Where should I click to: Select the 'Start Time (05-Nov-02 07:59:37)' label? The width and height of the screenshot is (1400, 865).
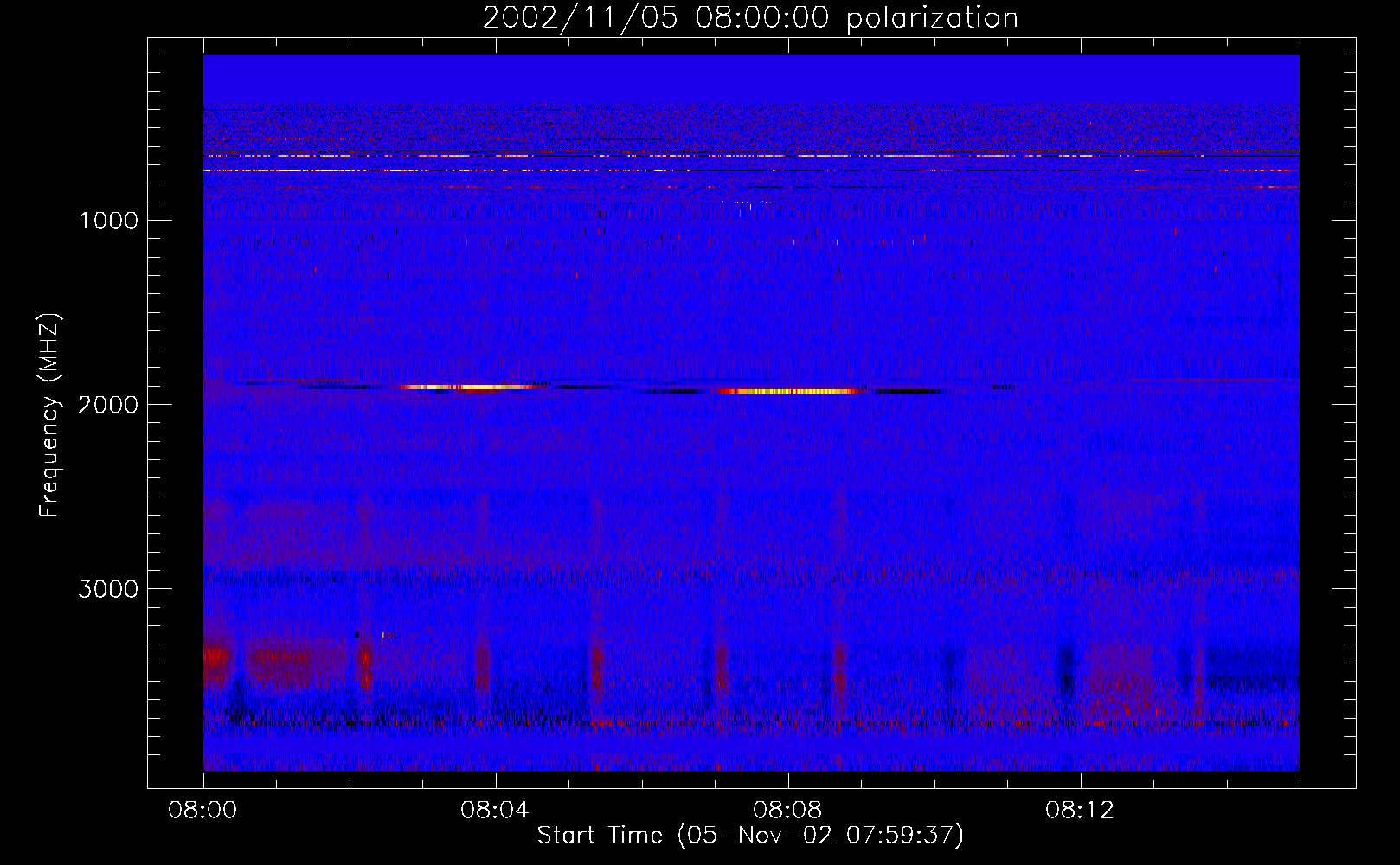[750, 836]
